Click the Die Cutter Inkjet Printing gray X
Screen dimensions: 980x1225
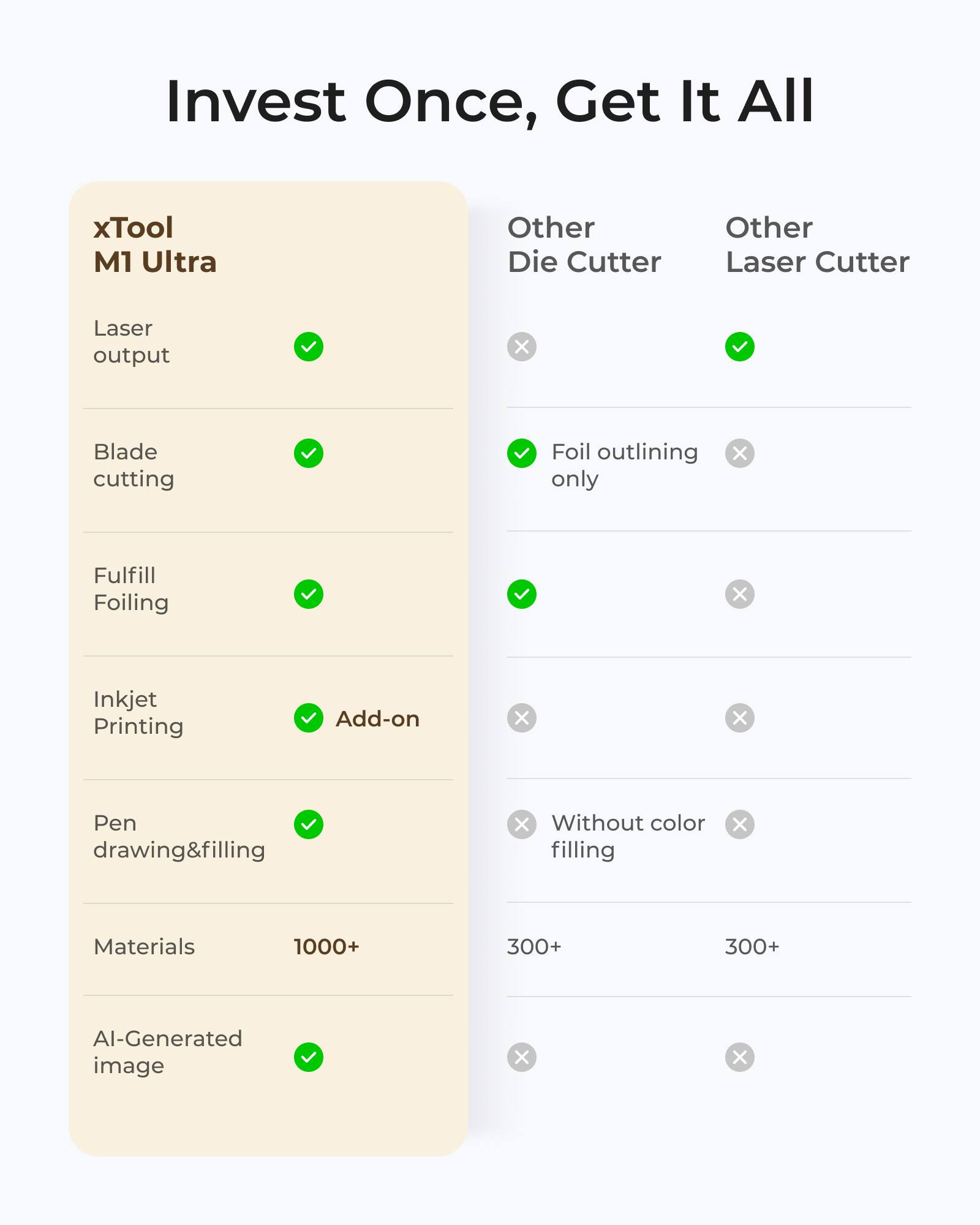click(522, 718)
